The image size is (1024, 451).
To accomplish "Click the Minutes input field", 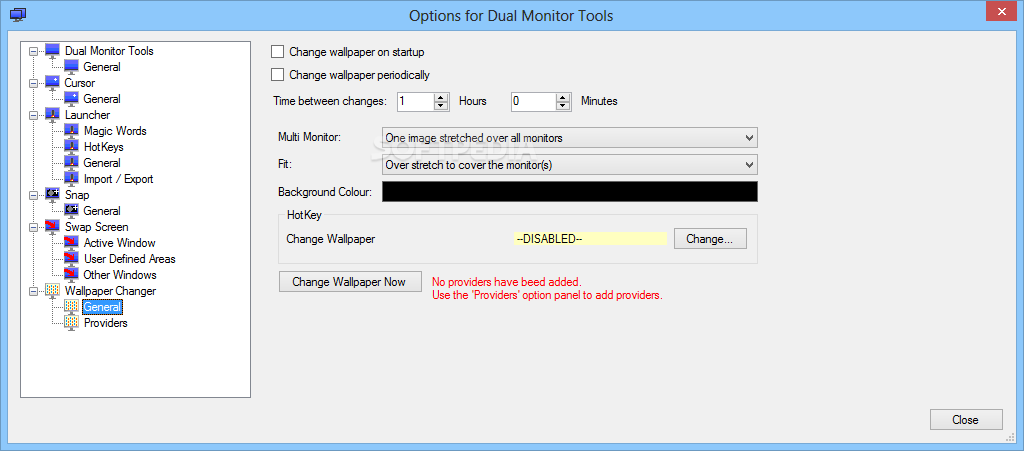I will (534, 101).
